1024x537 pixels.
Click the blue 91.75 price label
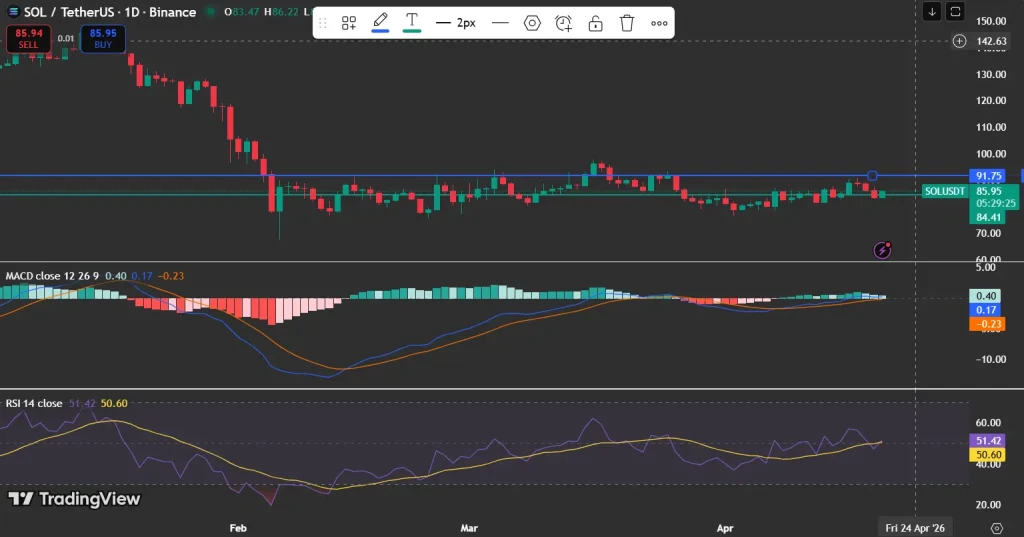[988, 176]
